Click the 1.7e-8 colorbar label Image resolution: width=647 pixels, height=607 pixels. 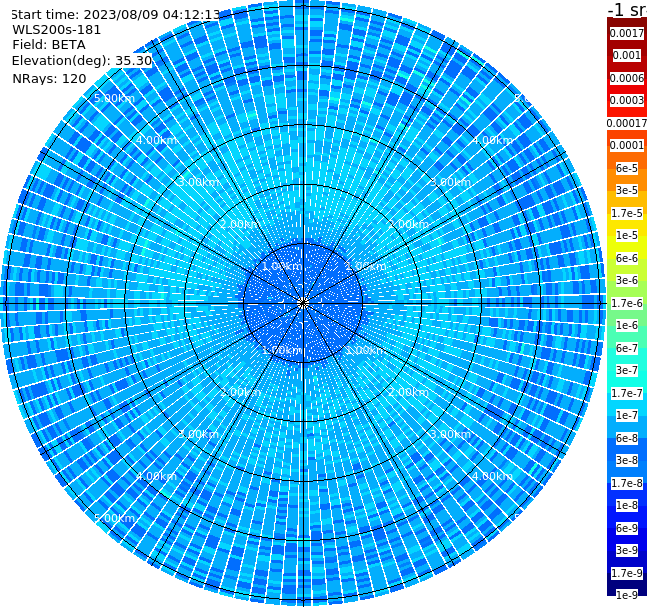point(627,483)
